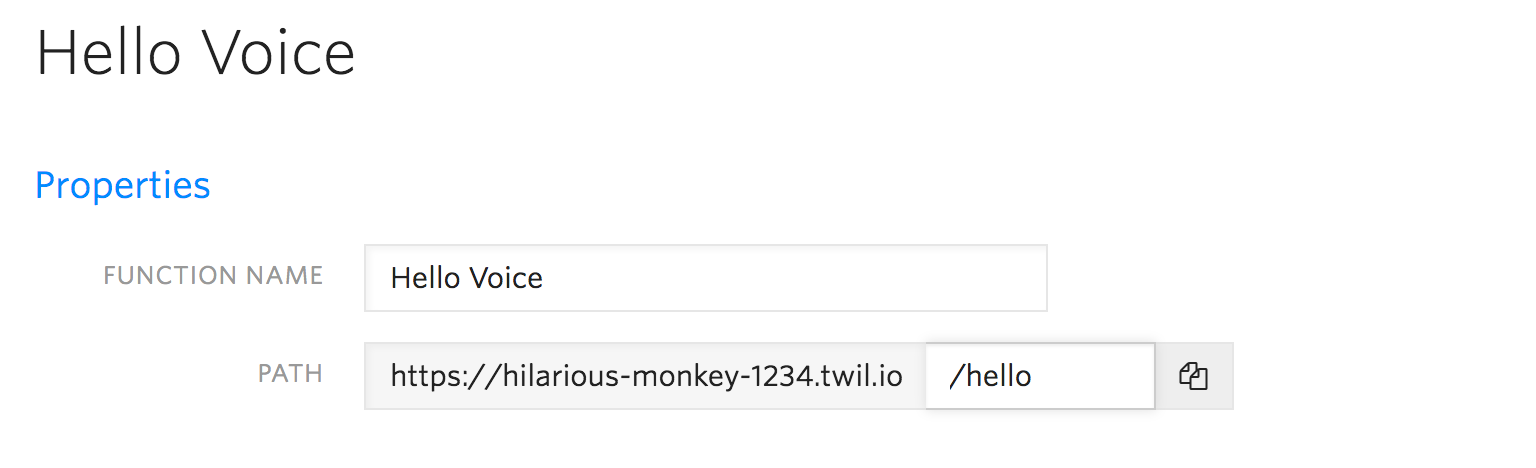Click the Hello Voice page title

pyautogui.click(x=196, y=53)
